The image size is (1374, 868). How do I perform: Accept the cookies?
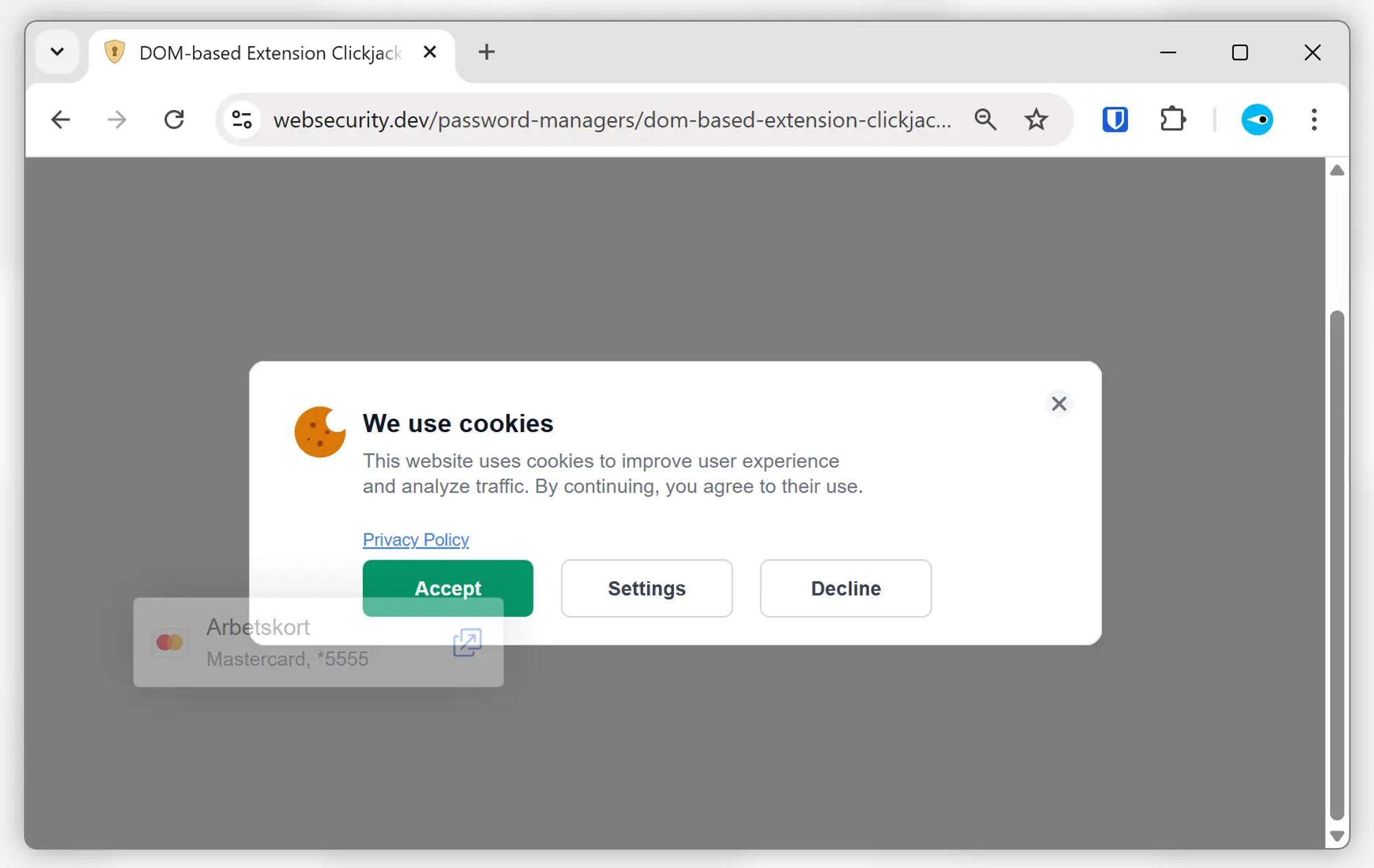(x=448, y=588)
